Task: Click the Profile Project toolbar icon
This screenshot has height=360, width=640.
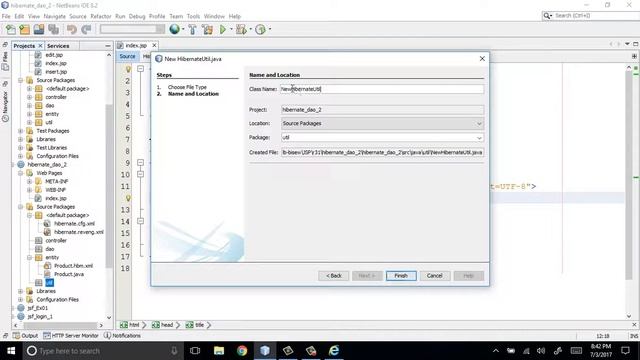Action: coord(260,29)
